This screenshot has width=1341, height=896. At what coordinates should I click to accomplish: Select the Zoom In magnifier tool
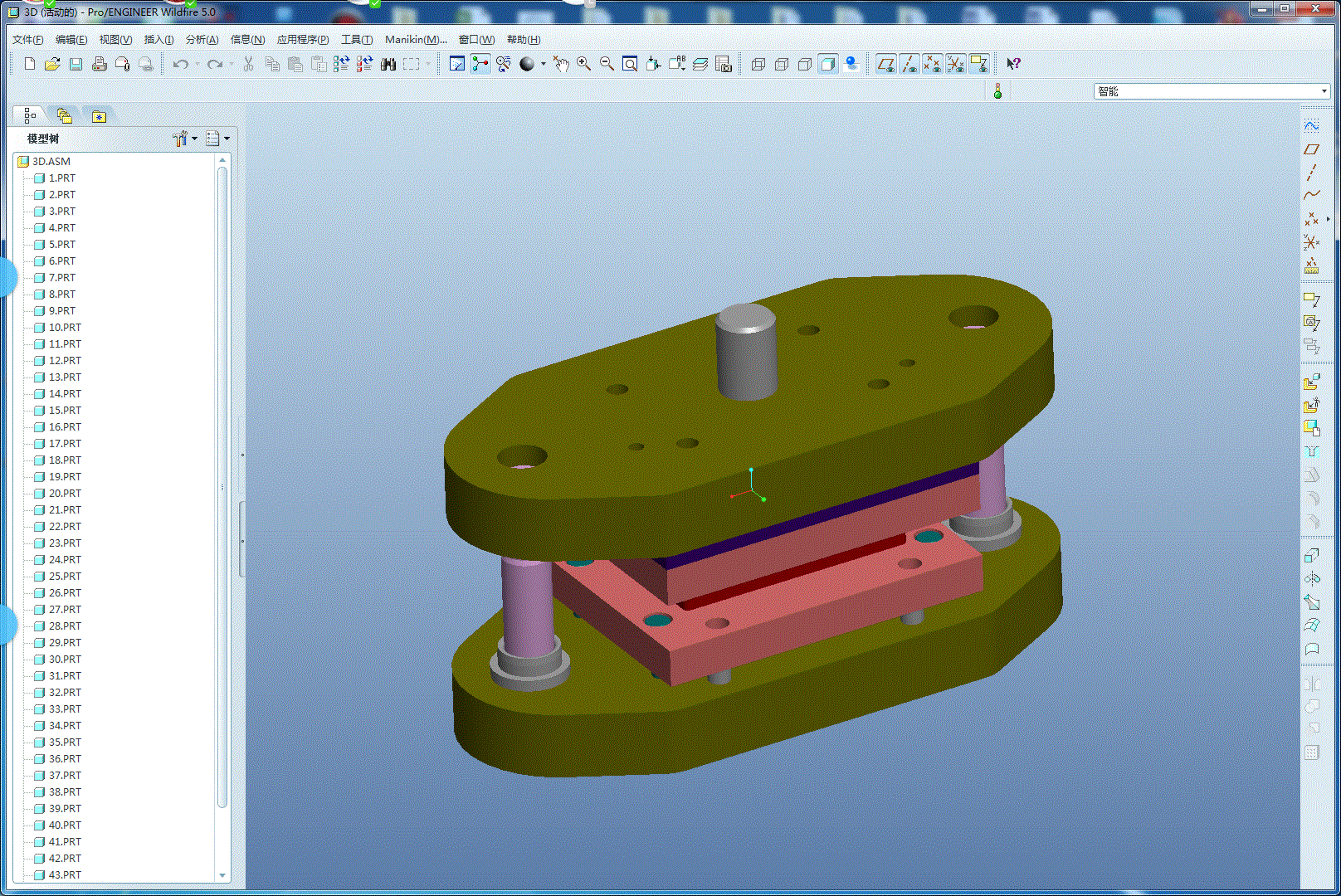pyautogui.click(x=584, y=64)
